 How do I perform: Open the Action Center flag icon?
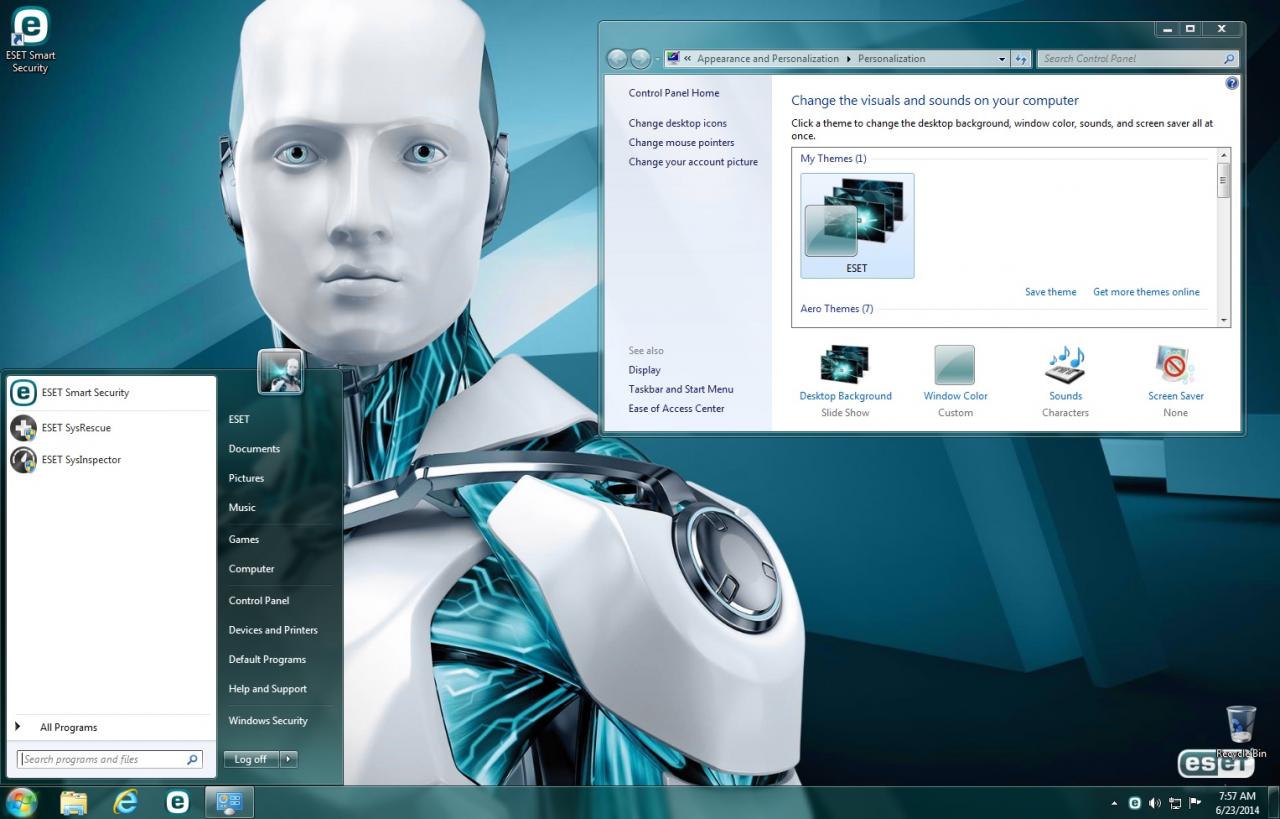pos(1195,803)
